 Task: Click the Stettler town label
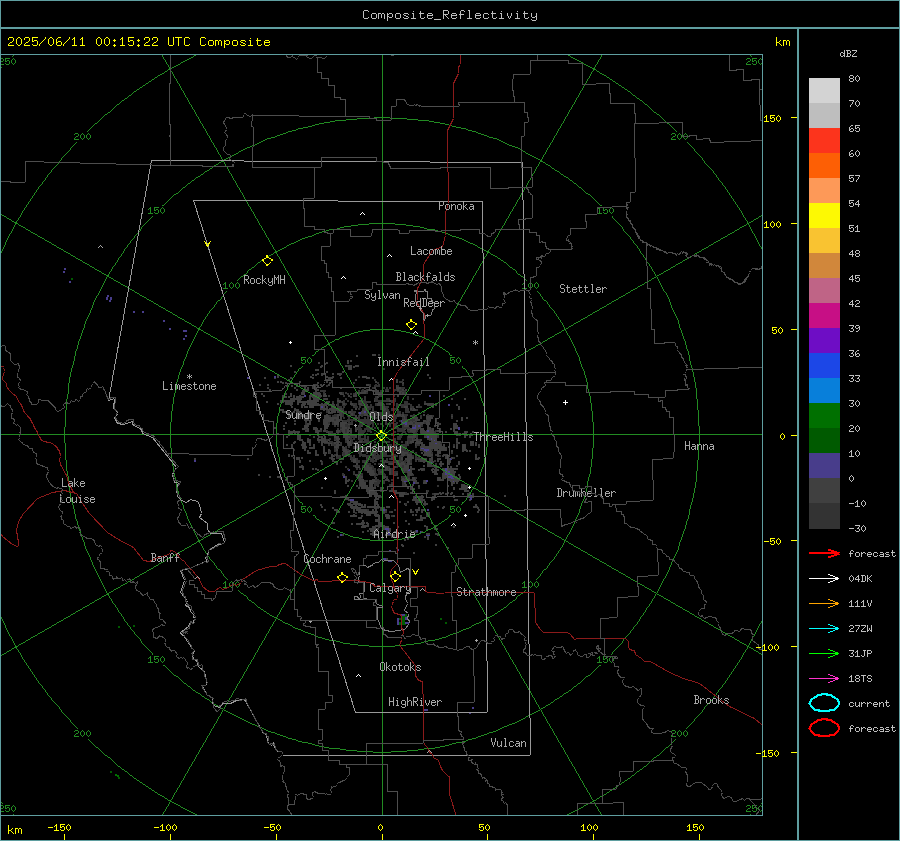pos(583,289)
